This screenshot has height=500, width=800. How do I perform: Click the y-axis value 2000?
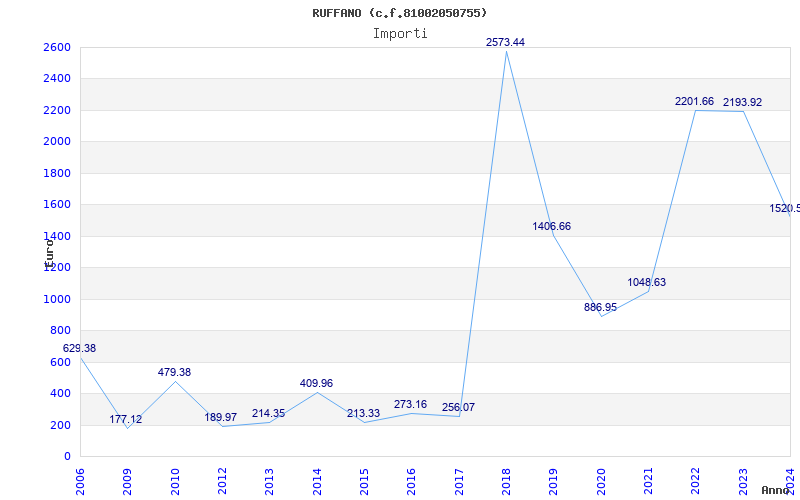57,142
